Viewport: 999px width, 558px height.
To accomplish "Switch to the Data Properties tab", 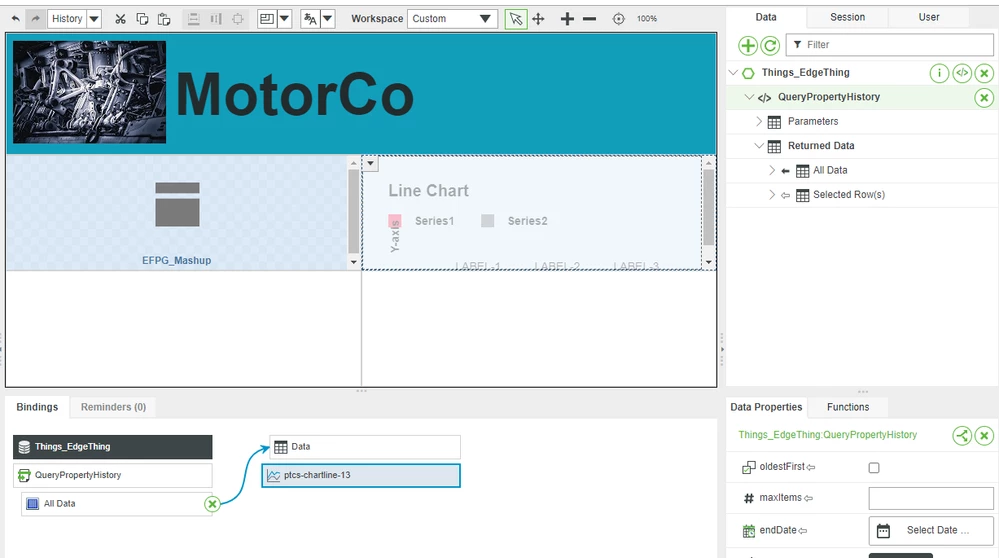I will pyautogui.click(x=766, y=407).
